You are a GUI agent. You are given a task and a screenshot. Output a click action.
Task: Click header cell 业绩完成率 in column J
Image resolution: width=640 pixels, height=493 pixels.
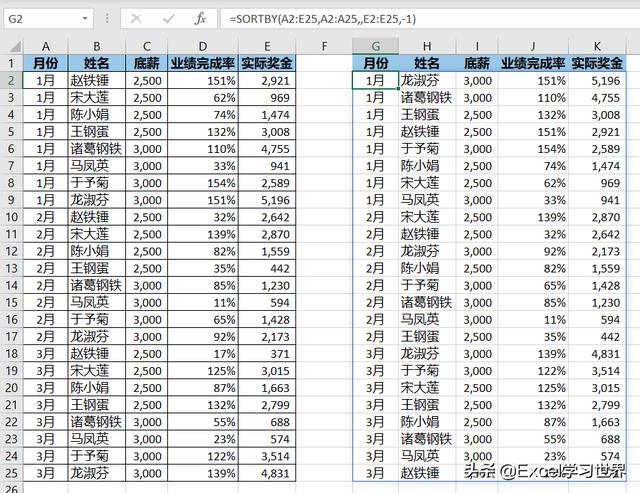point(533,63)
